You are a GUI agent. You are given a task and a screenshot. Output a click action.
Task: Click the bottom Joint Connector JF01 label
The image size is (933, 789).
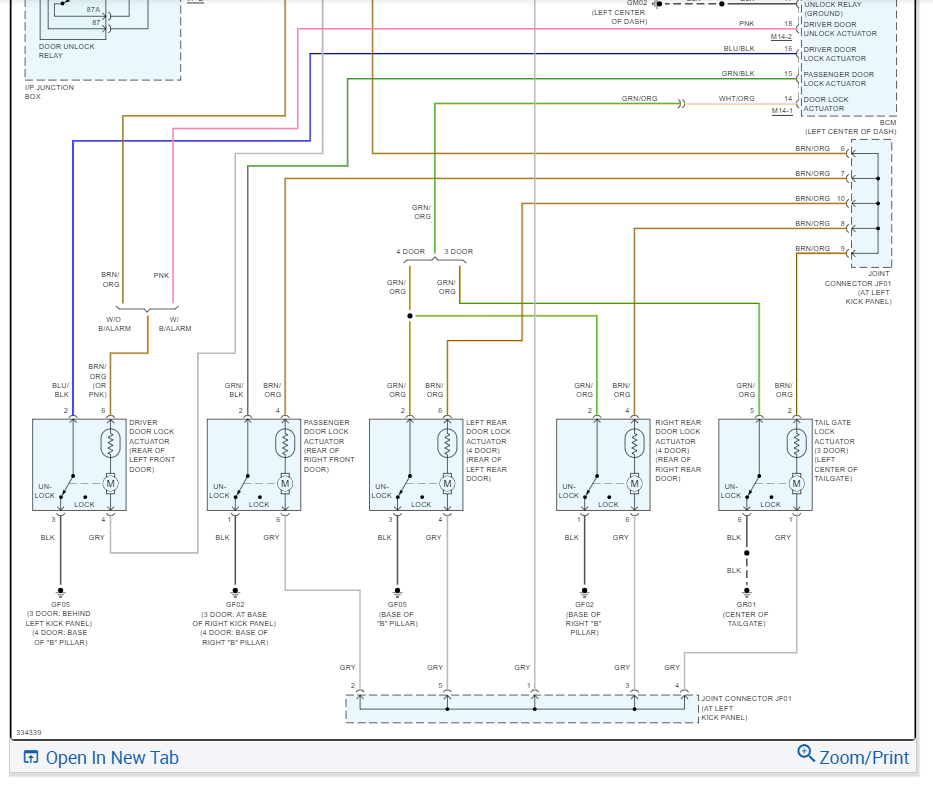[x=746, y=708]
